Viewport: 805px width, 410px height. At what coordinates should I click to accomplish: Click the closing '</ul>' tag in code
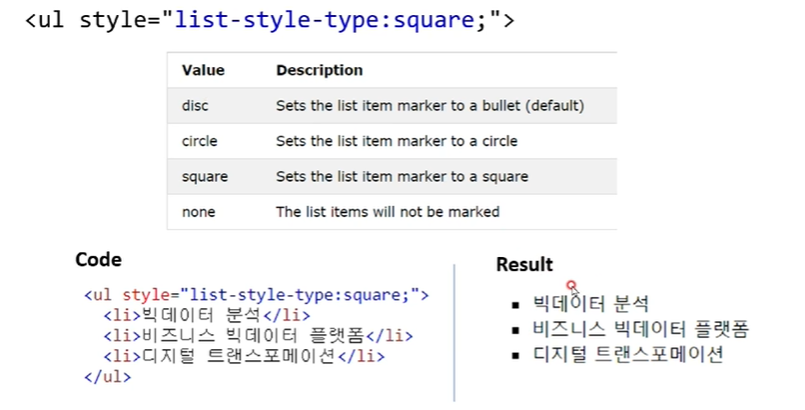click(x=108, y=377)
